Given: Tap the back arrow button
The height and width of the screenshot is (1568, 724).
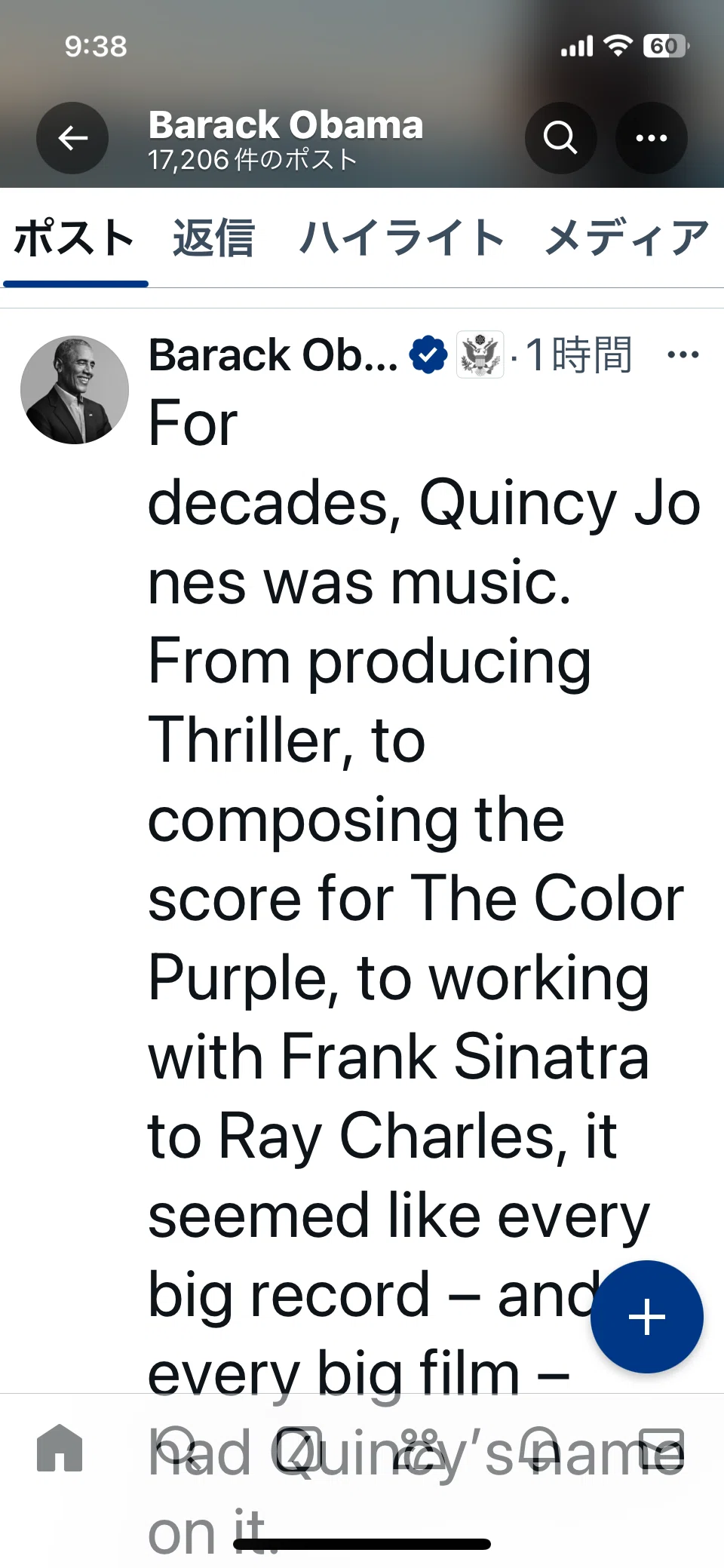Looking at the screenshot, I should (72, 138).
